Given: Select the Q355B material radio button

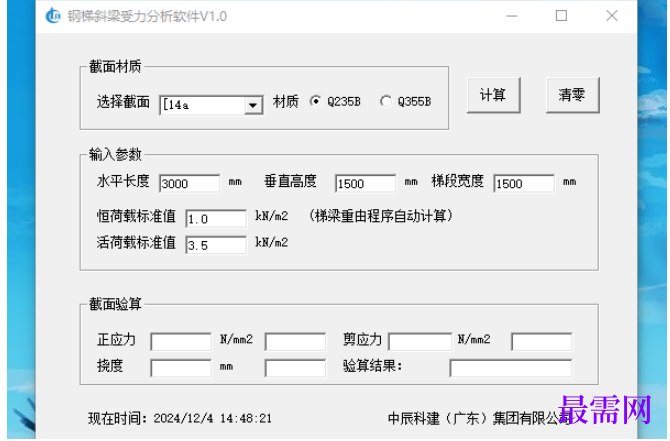Looking at the screenshot, I should pos(385,101).
